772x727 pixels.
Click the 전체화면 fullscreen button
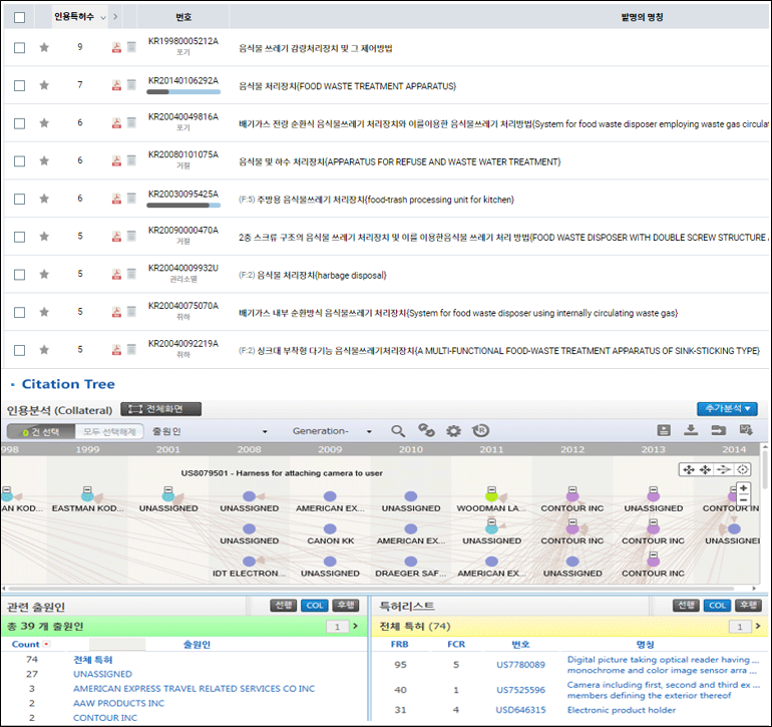pyautogui.click(x=161, y=409)
